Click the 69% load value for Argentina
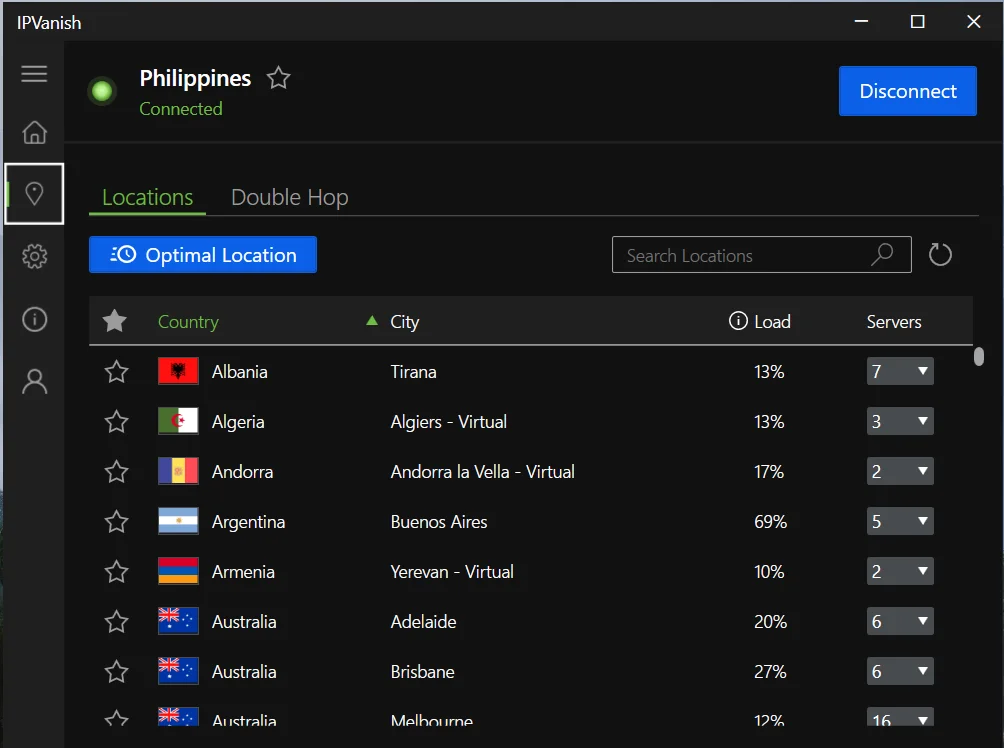The width and height of the screenshot is (1004, 748). click(x=770, y=522)
